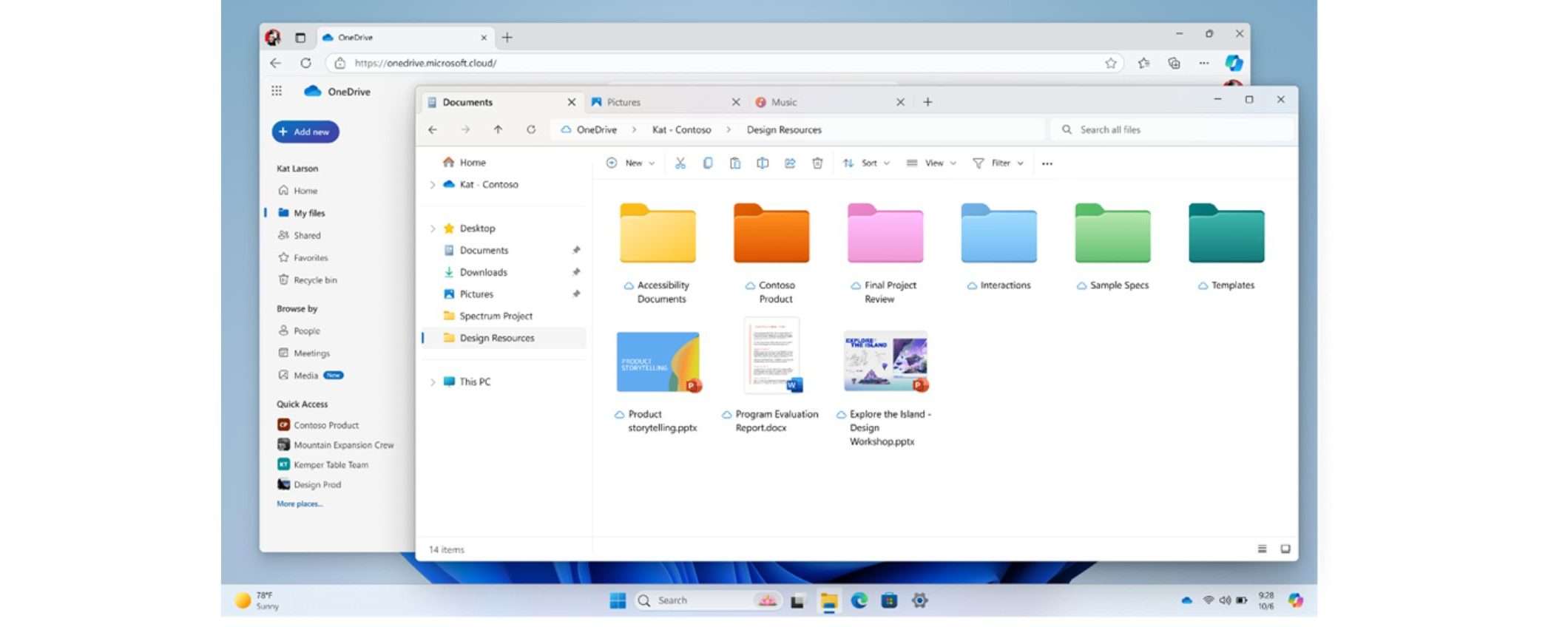Unpin Downloads from Quick access
The width and height of the screenshot is (1568, 627).
click(576, 272)
